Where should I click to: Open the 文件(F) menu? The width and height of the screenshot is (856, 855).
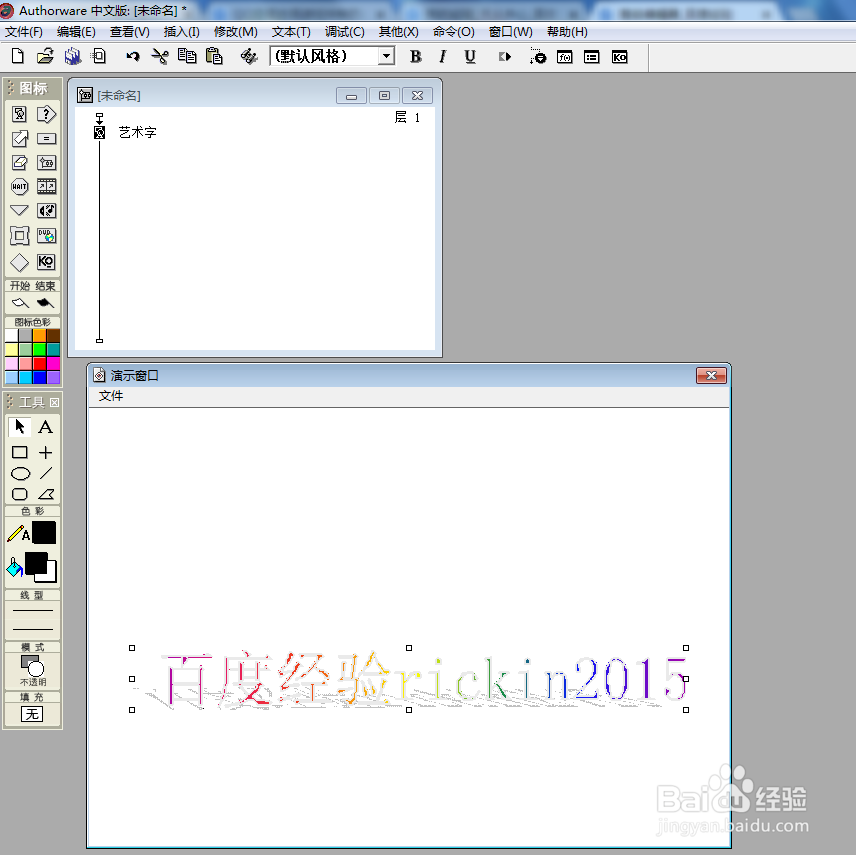(x=23, y=32)
